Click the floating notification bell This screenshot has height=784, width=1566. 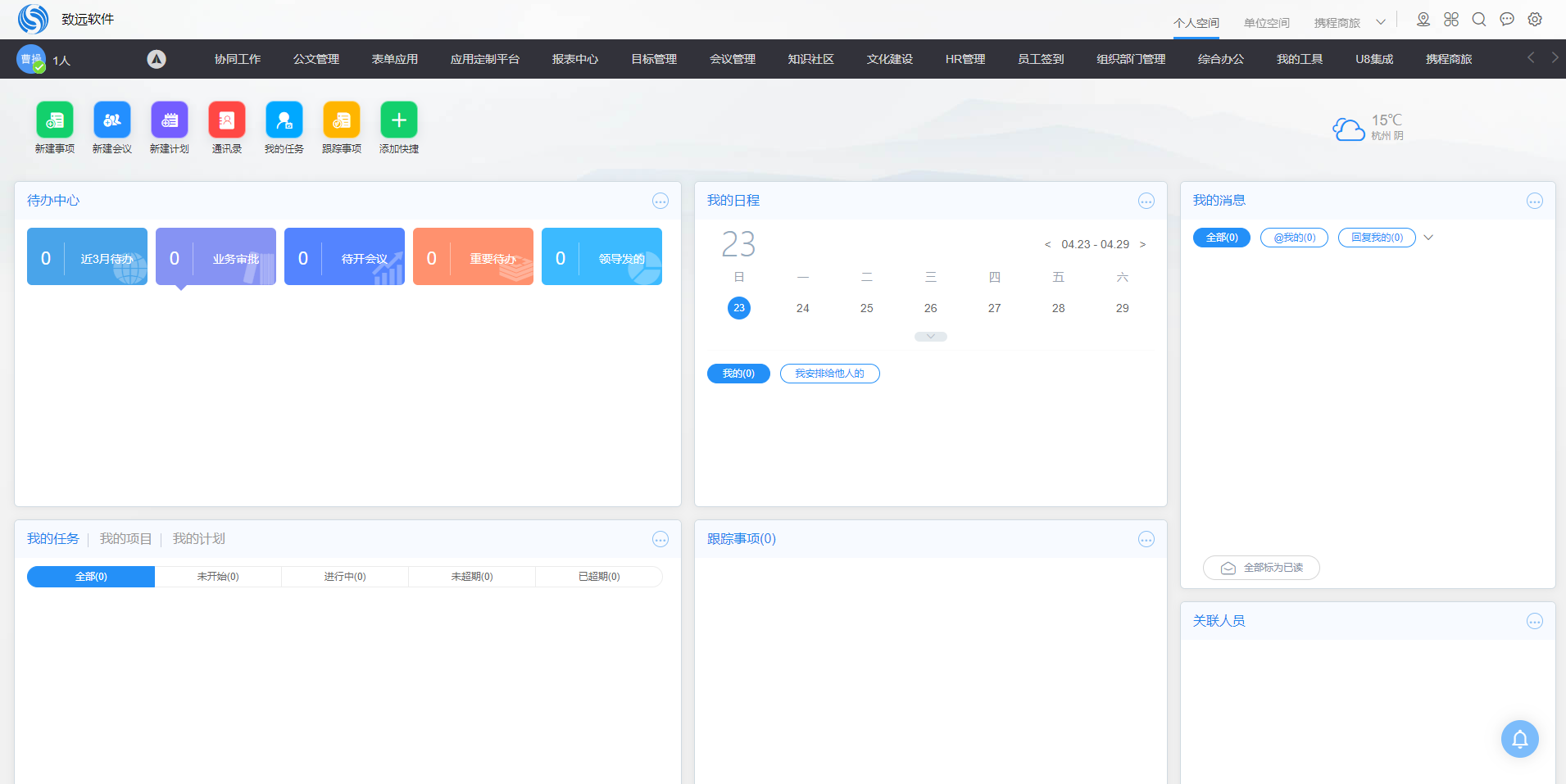pos(1520,739)
